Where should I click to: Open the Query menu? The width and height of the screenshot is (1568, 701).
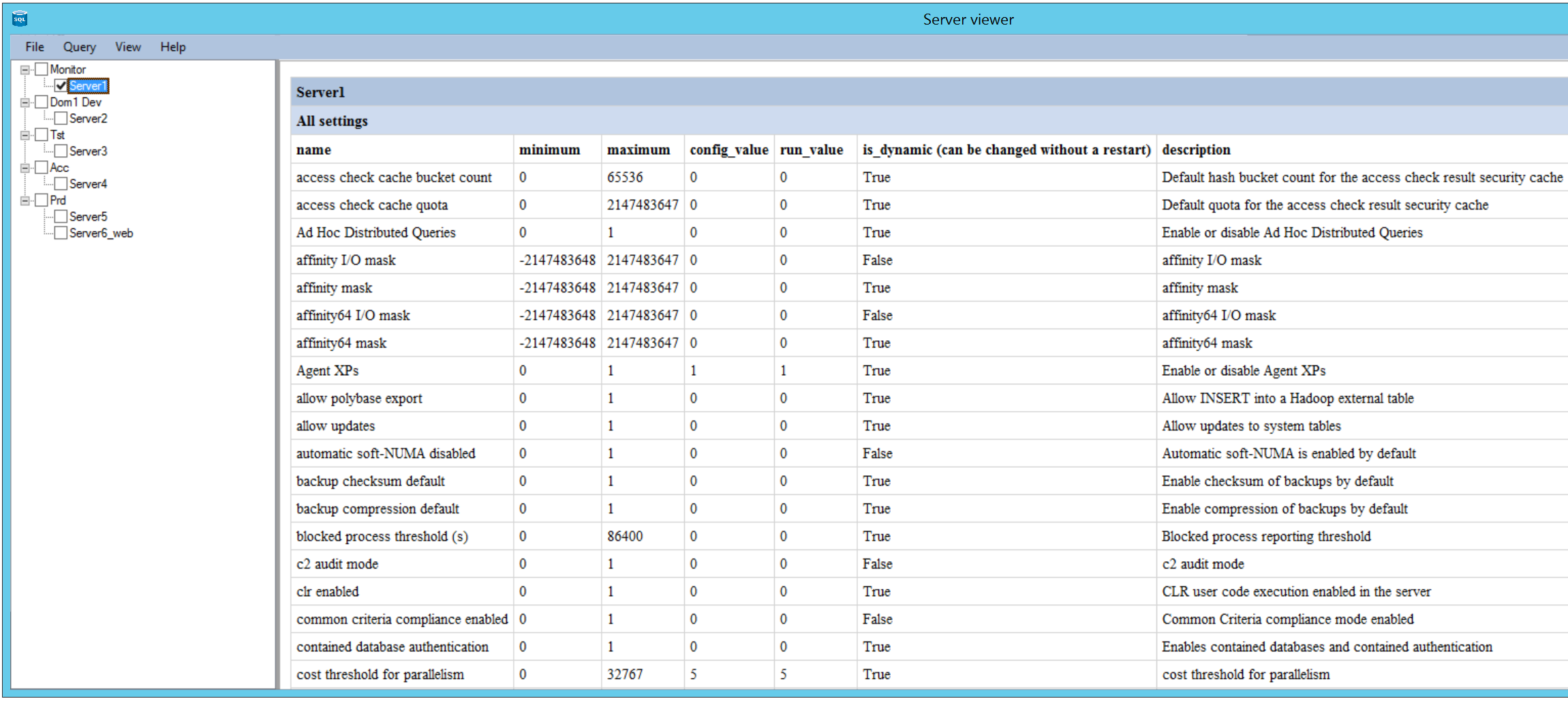(79, 47)
